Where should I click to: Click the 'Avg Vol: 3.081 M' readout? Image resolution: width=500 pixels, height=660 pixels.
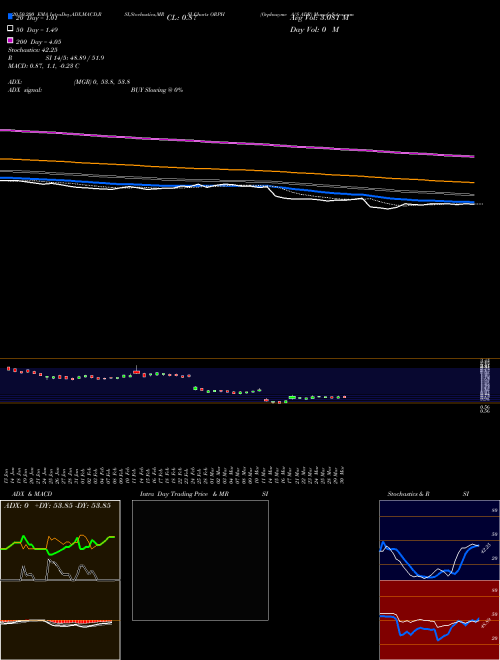(x=319, y=18)
